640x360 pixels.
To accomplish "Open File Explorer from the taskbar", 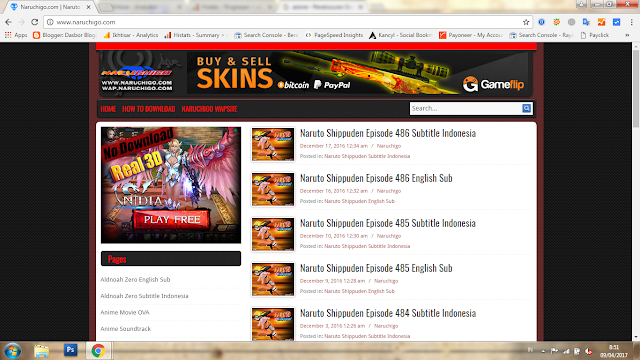I will 41,351.
